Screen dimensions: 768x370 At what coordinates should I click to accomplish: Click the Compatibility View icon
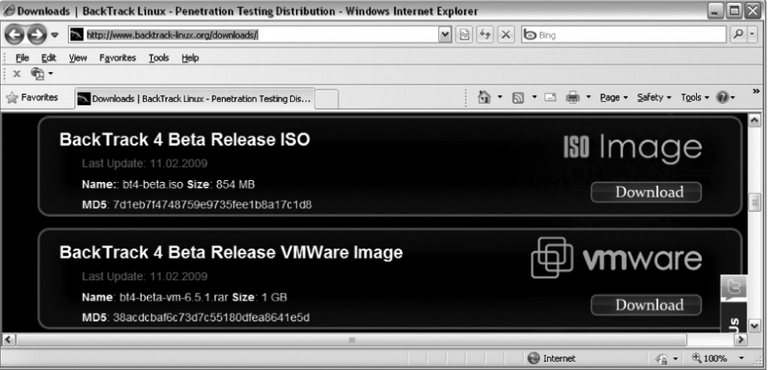pos(463,34)
